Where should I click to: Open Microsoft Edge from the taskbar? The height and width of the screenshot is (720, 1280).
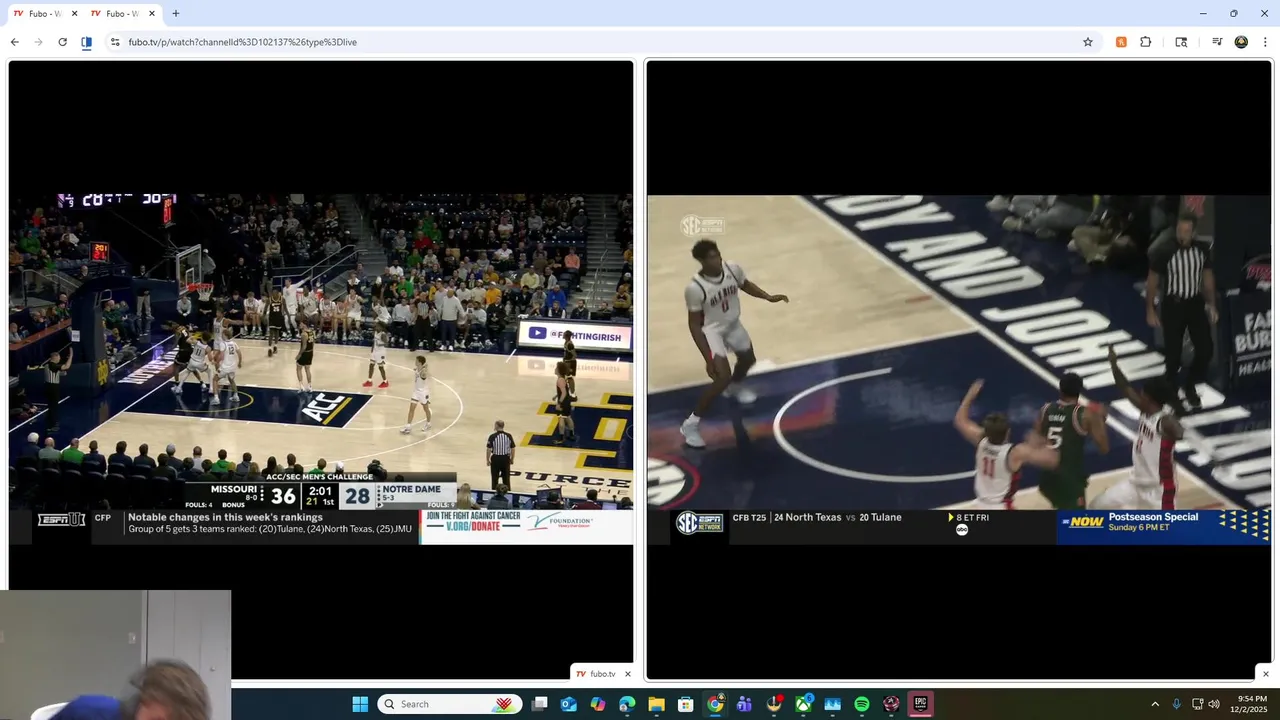[x=627, y=704]
